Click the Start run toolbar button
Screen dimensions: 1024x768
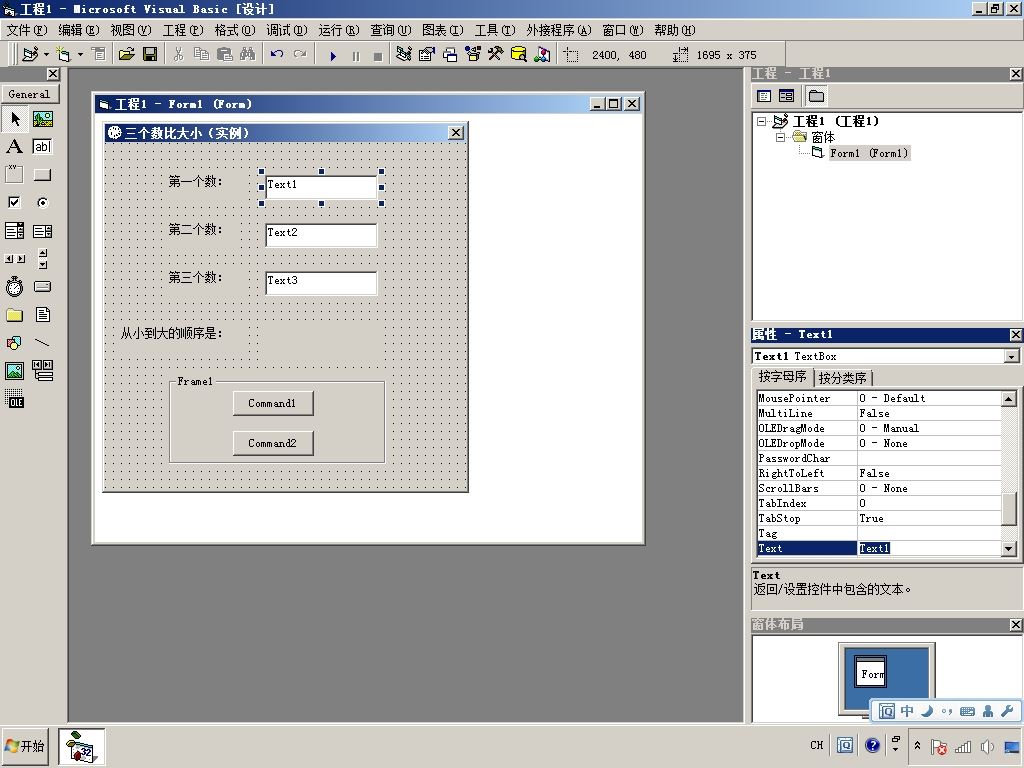(x=333, y=56)
